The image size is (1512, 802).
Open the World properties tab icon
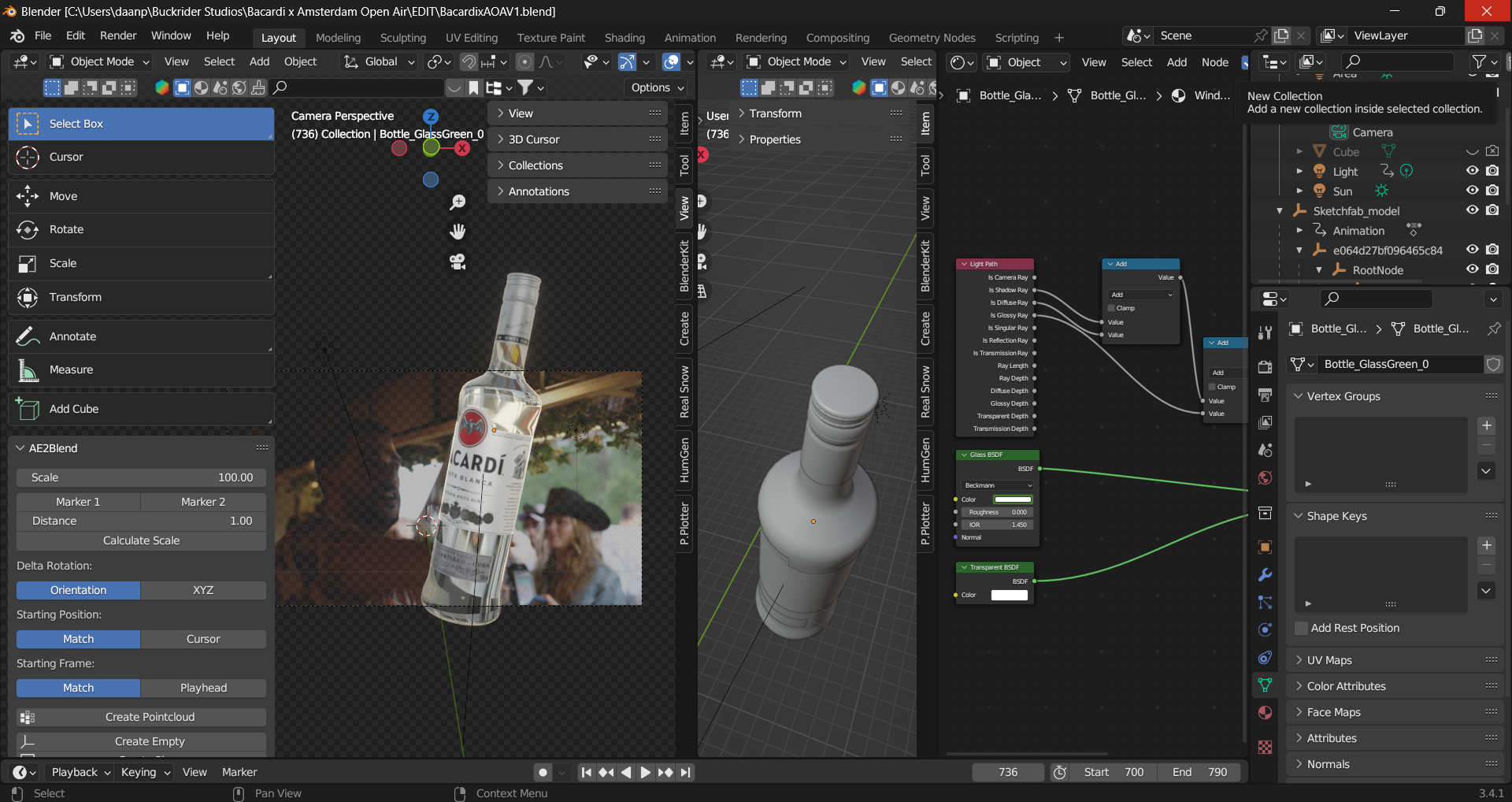[x=1265, y=477]
